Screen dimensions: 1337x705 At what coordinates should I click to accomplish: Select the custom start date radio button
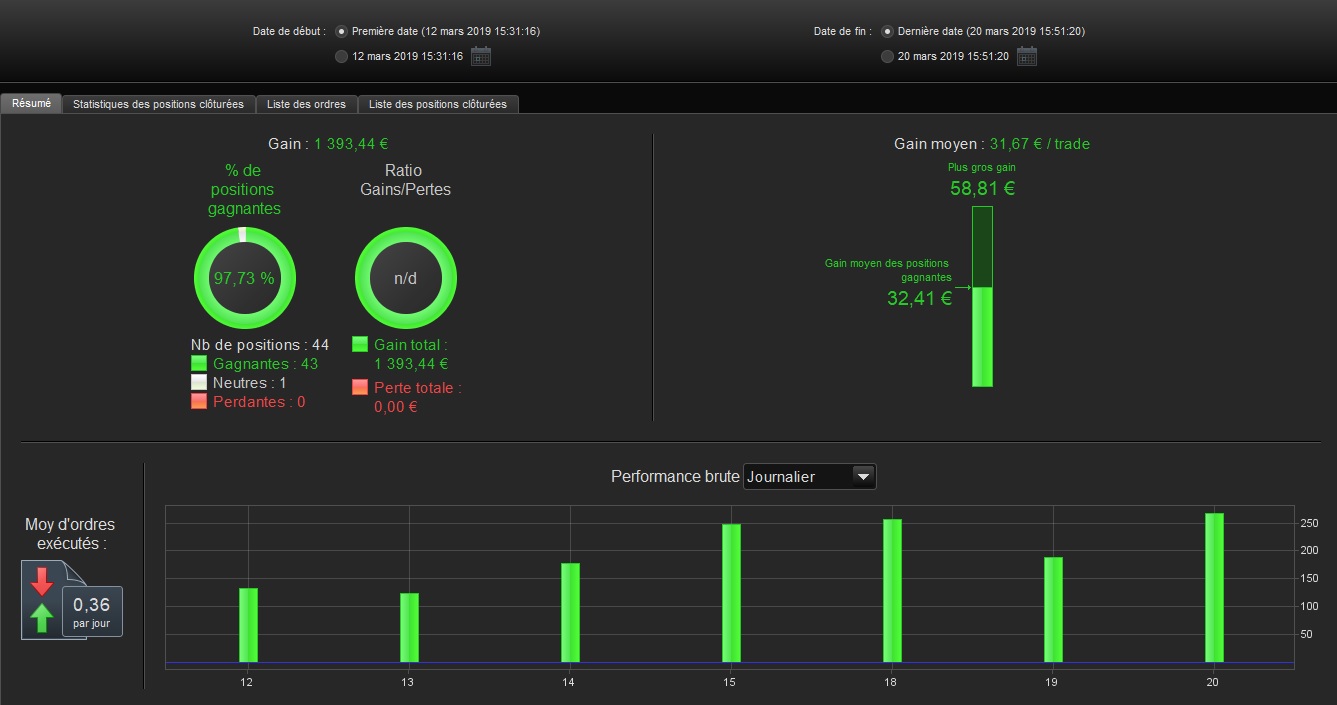click(x=341, y=56)
